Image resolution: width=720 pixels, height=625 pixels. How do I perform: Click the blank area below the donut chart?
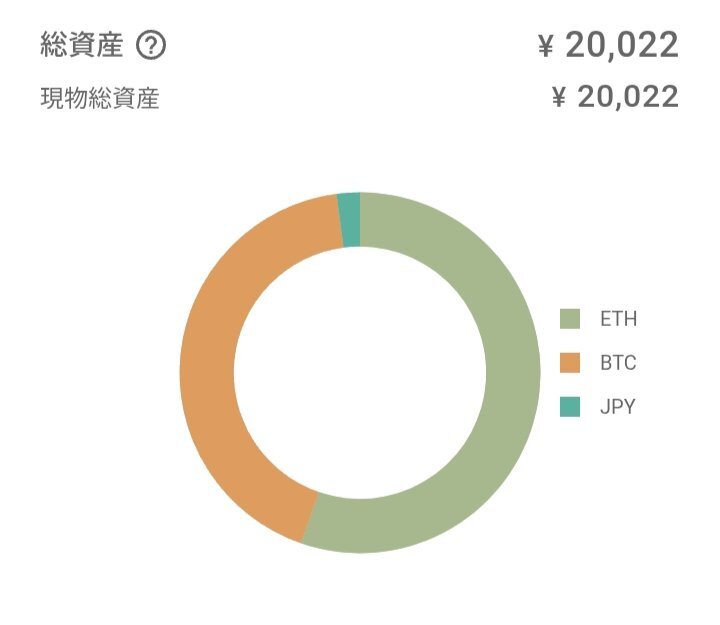360,590
